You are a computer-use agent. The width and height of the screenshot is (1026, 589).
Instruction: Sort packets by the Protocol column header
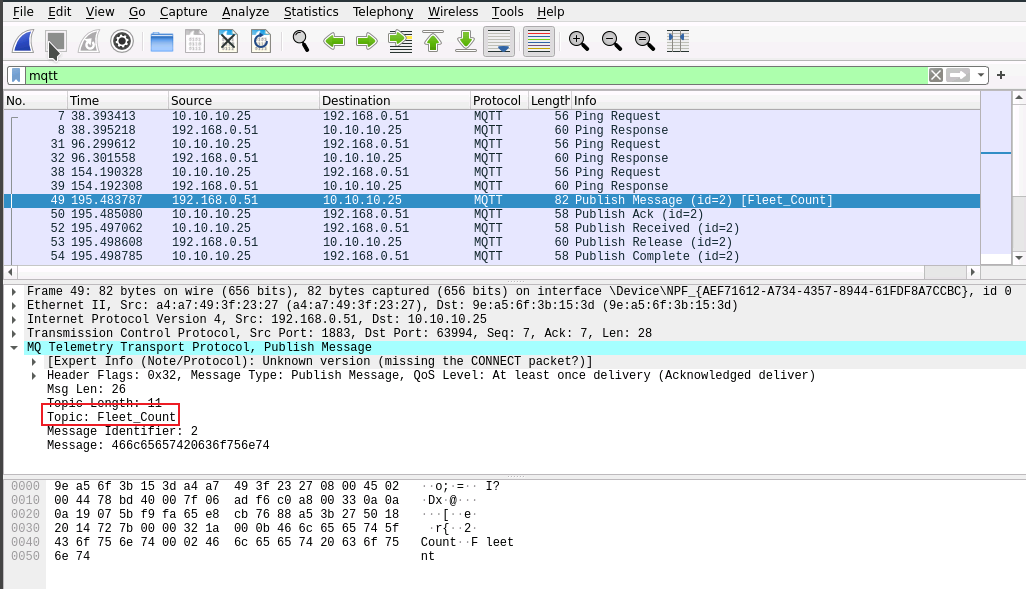tap(497, 100)
